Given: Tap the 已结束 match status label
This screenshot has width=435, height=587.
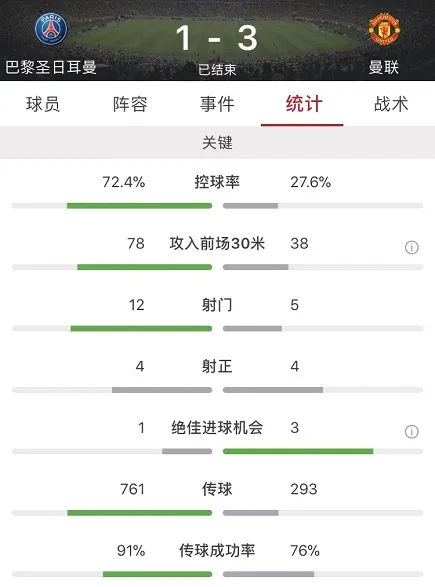Looking at the screenshot, I should coord(217,70).
